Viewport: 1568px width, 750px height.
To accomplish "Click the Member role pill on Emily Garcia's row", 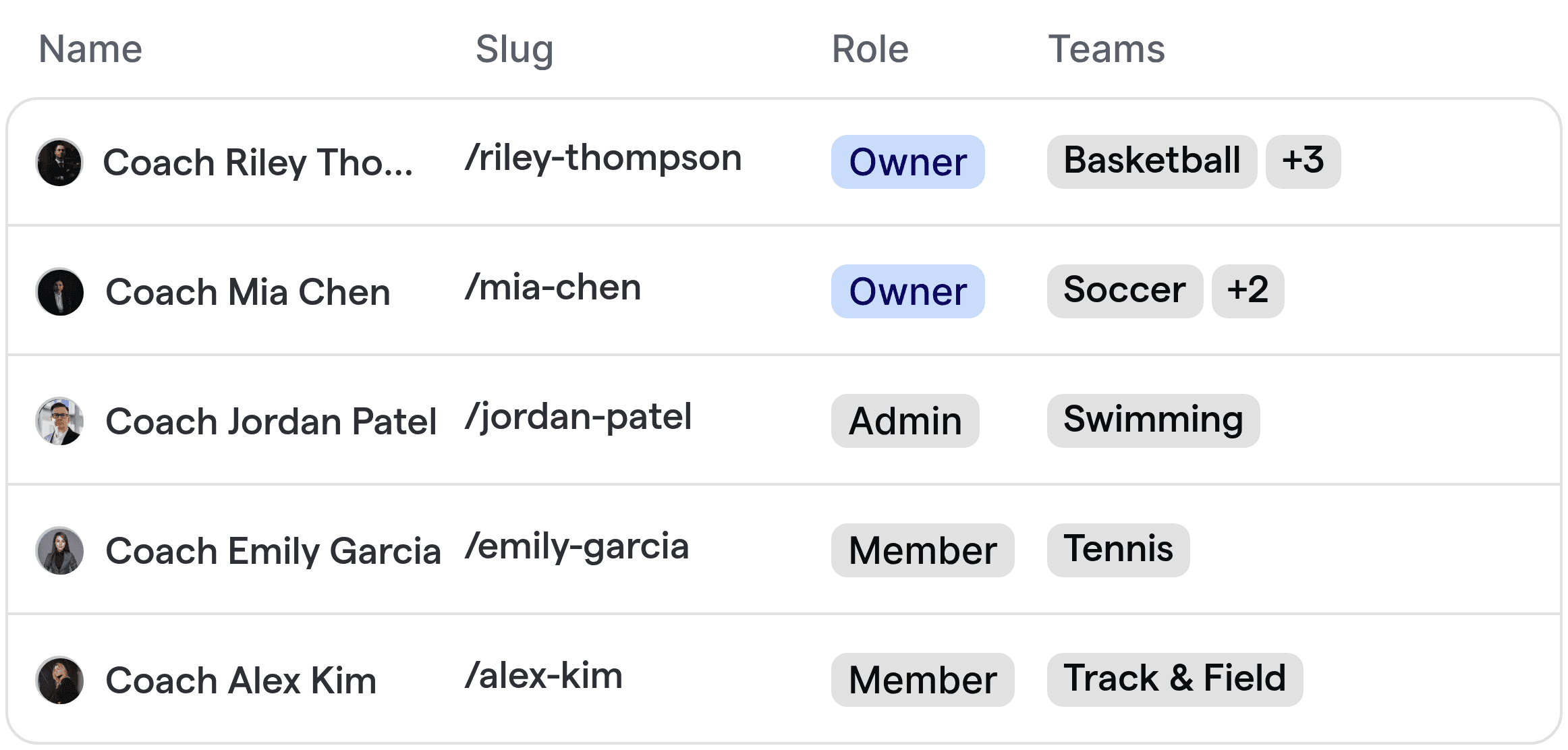I will click(922, 550).
